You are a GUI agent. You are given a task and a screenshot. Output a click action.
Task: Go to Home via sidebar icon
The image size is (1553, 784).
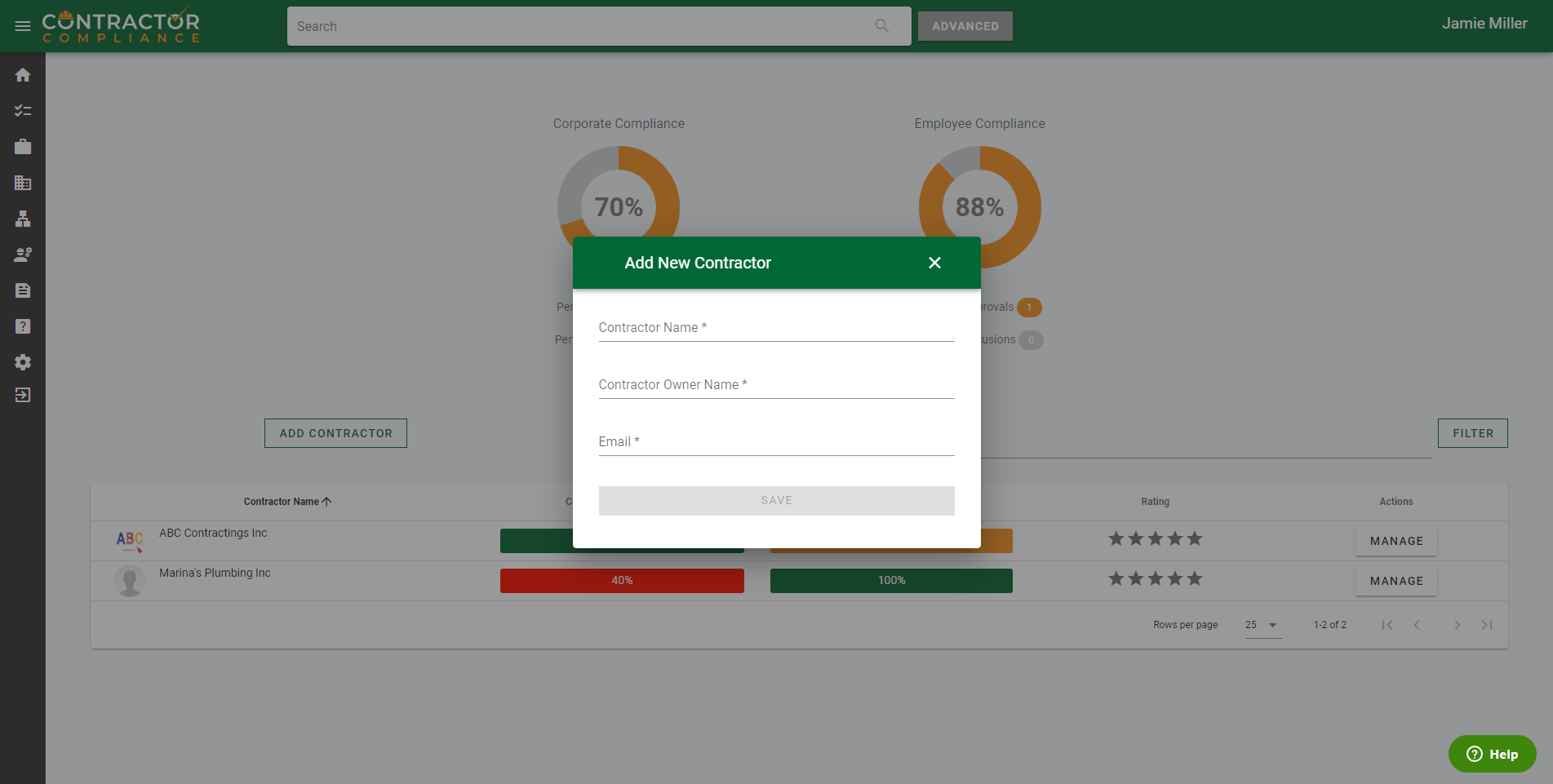[x=23, y=75]
